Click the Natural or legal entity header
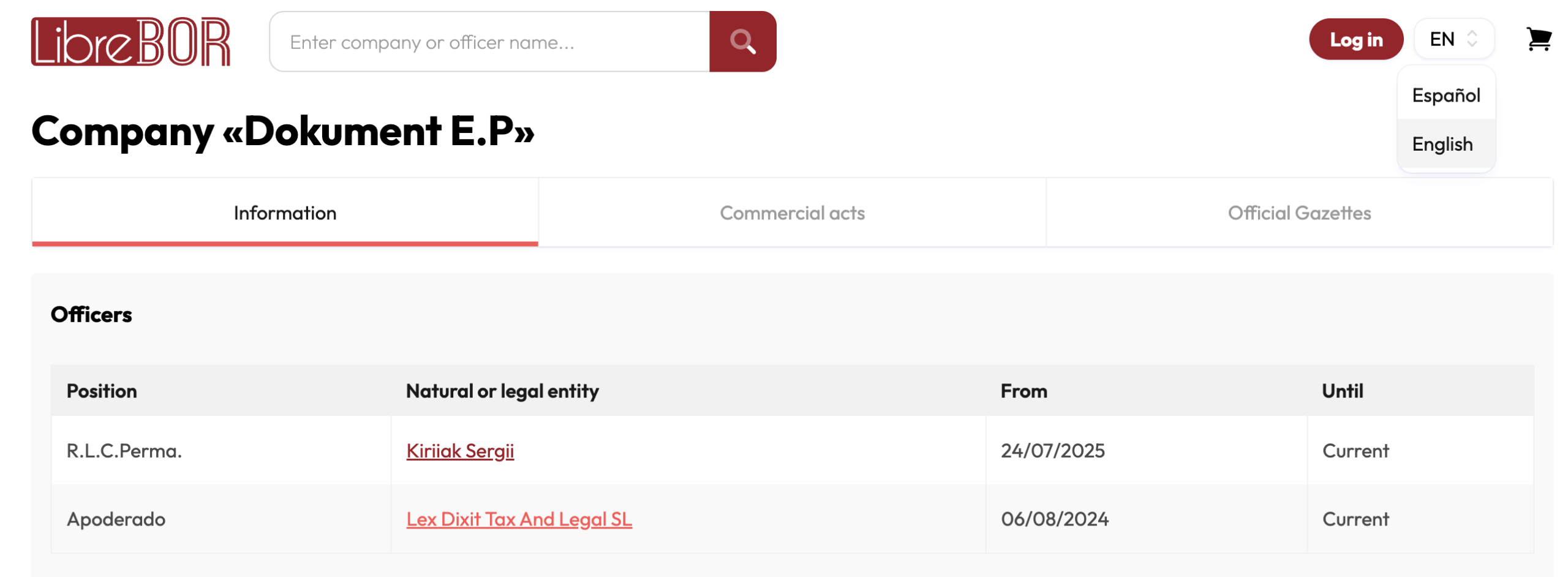 point(502,391)
